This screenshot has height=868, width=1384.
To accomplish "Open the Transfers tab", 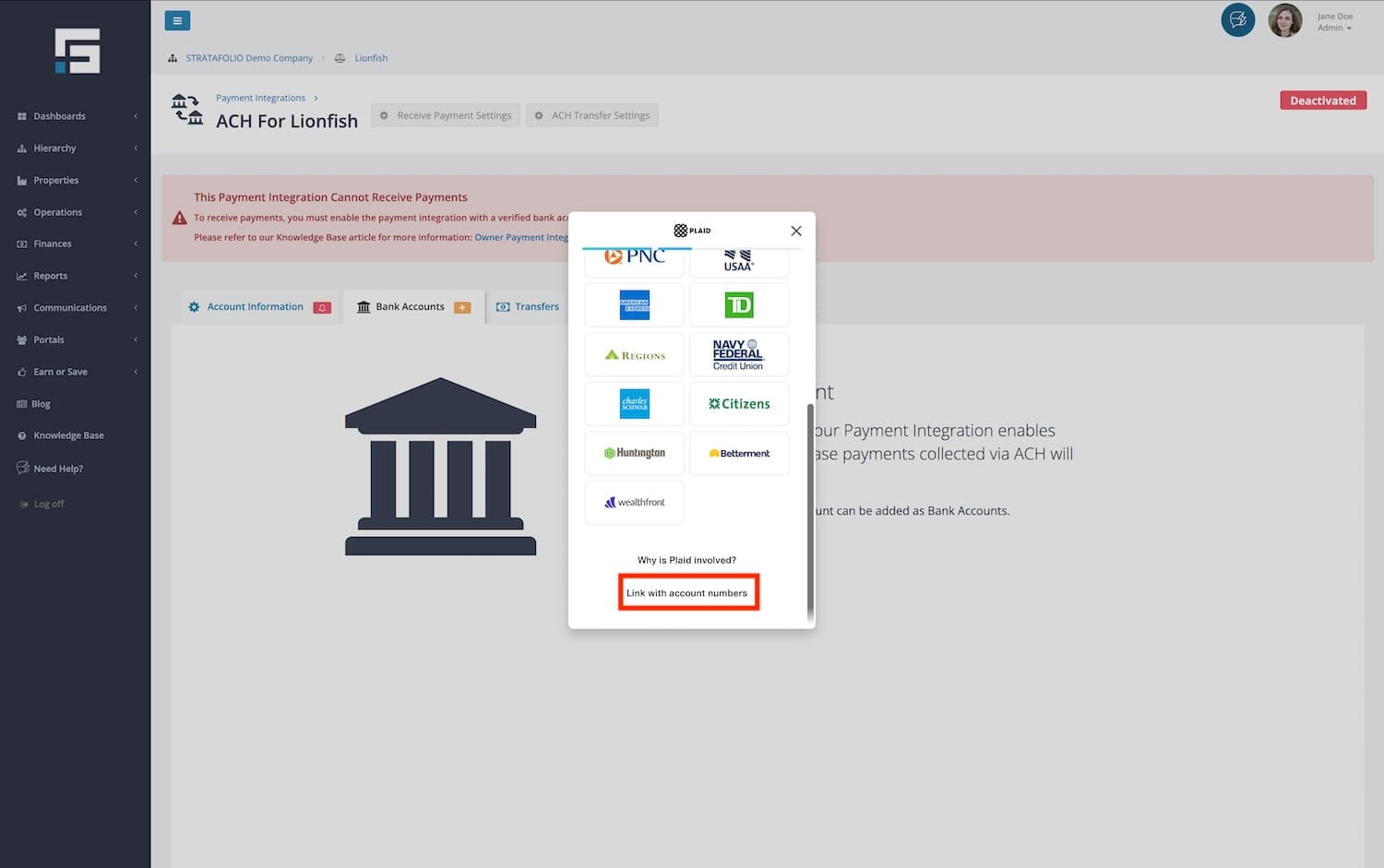I will point(536,307).
